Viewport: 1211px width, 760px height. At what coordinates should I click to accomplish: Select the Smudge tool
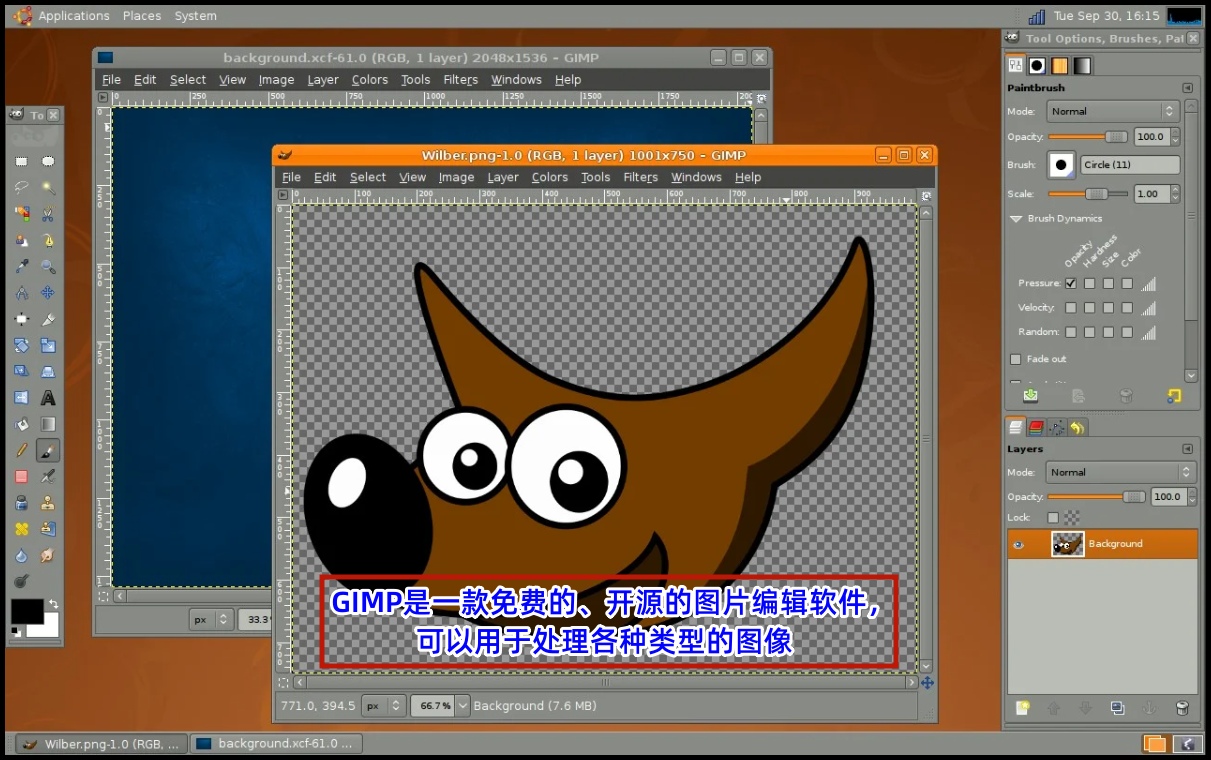click(48, 555)
